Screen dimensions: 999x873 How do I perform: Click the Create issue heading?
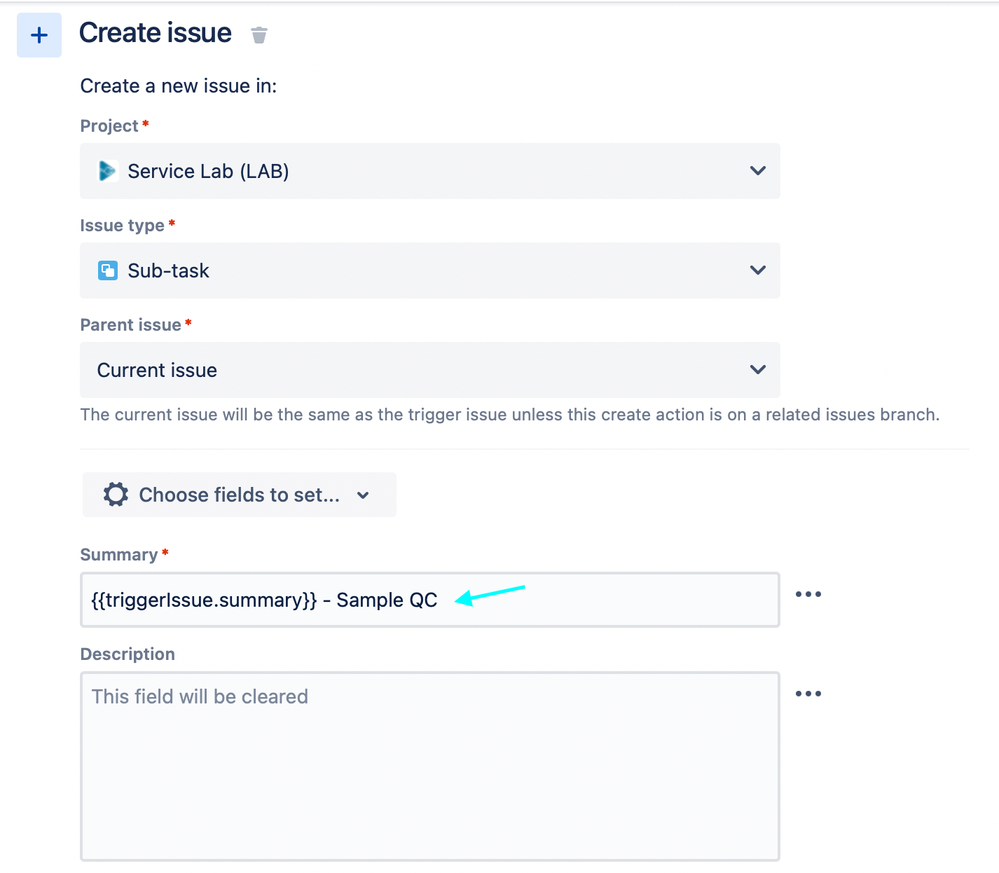[155, 33]
